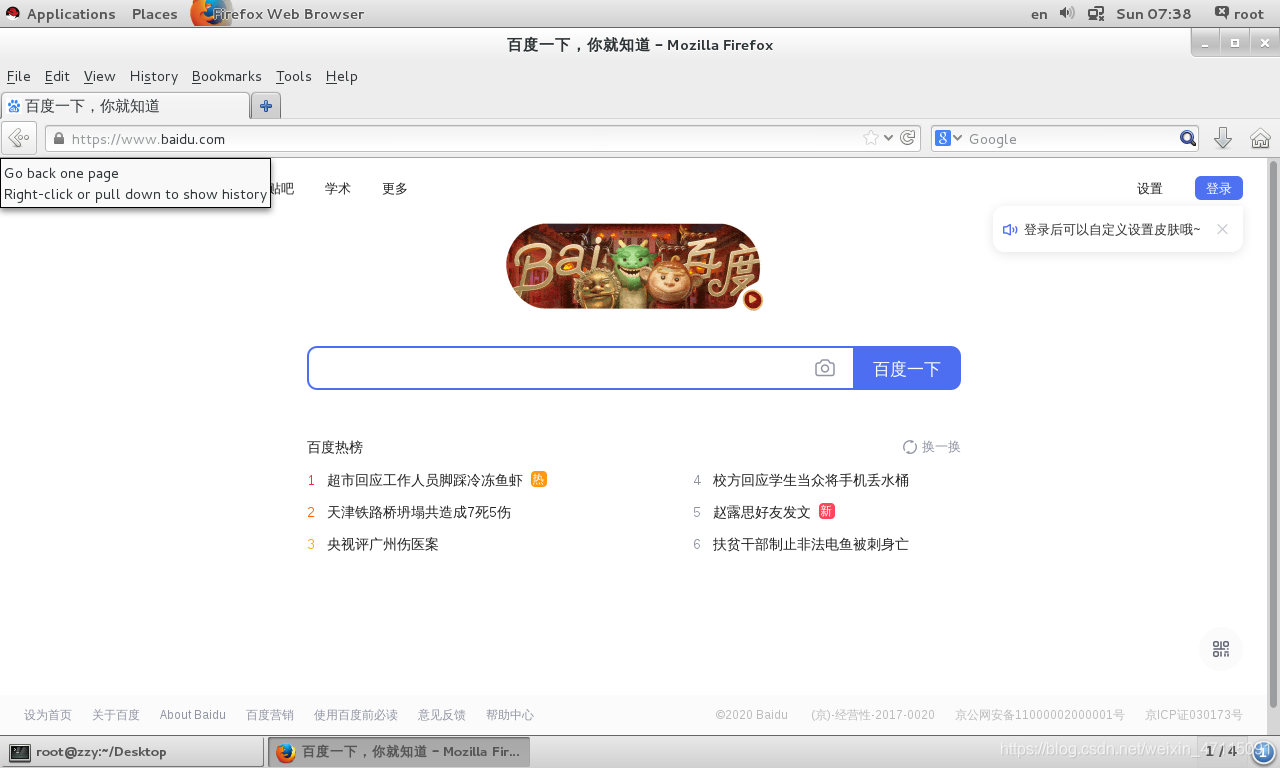Screen dimensions: 1280x768
Task: Open the Help menu
Action: [x=341, y=76]
